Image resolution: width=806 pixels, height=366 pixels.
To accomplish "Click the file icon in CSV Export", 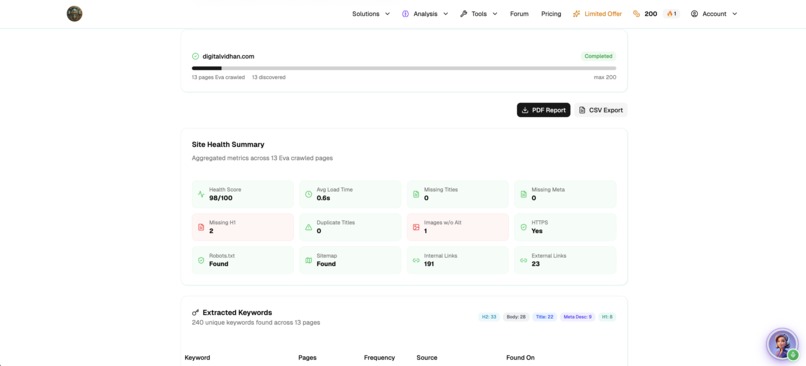I will (x=582, y=110).
